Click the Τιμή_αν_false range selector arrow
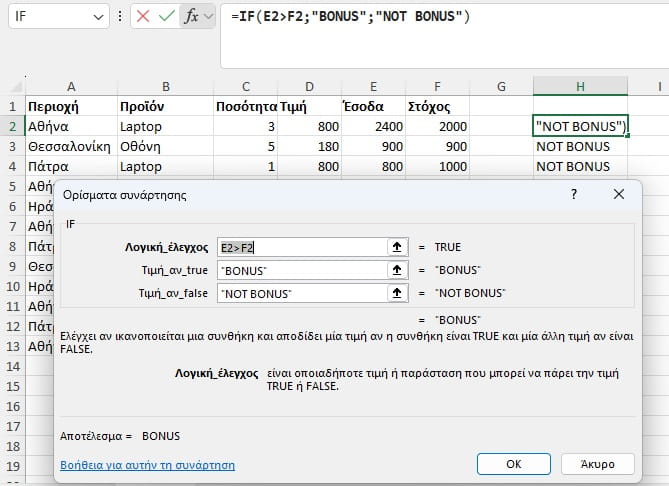The width and height of the screenshot is (669, 486). (397, 293)
